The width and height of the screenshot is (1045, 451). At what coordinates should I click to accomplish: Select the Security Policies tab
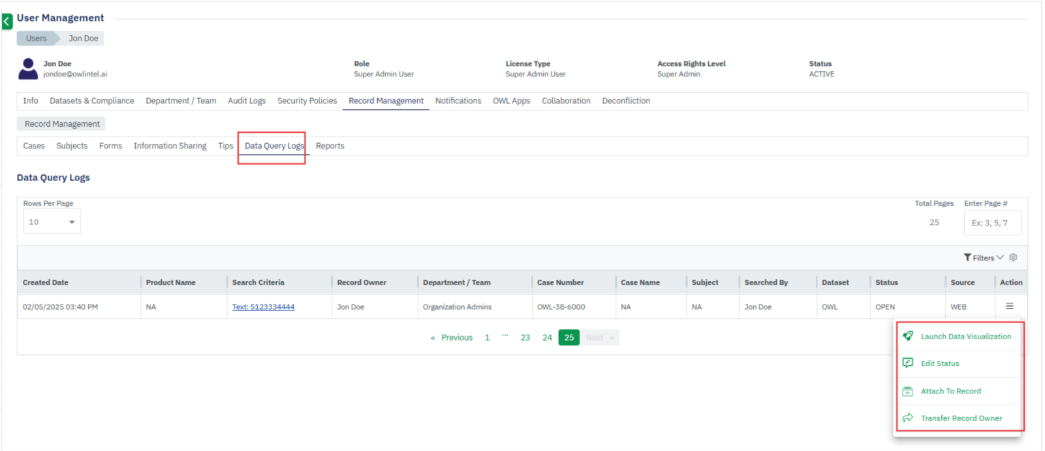(x=307, y=101)
